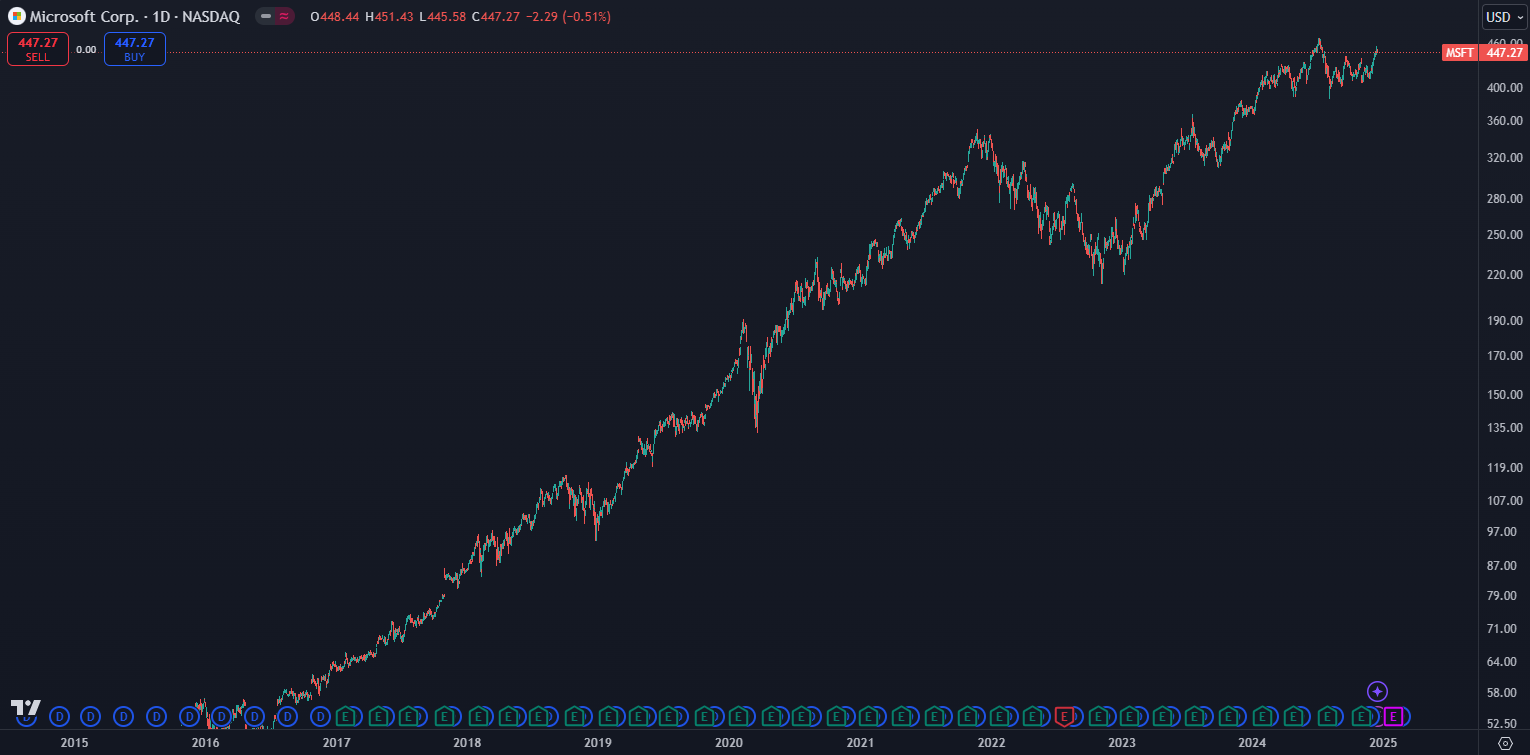This screenshot has width=1530, height=755.
Task: Click the 2020 label on time axis
Action: 729,743
